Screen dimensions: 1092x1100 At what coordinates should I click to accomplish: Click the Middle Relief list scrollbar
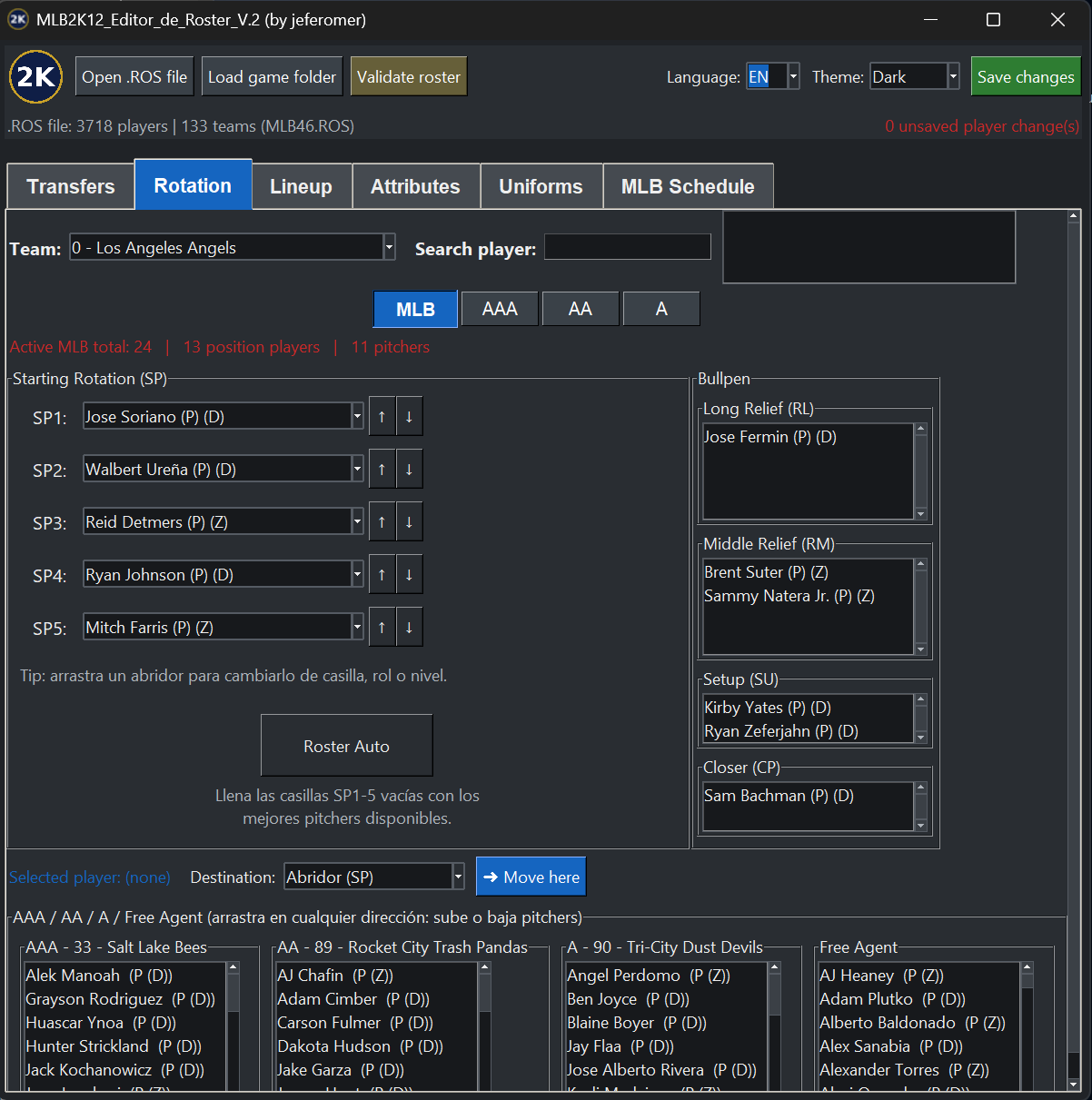point(920,607)
